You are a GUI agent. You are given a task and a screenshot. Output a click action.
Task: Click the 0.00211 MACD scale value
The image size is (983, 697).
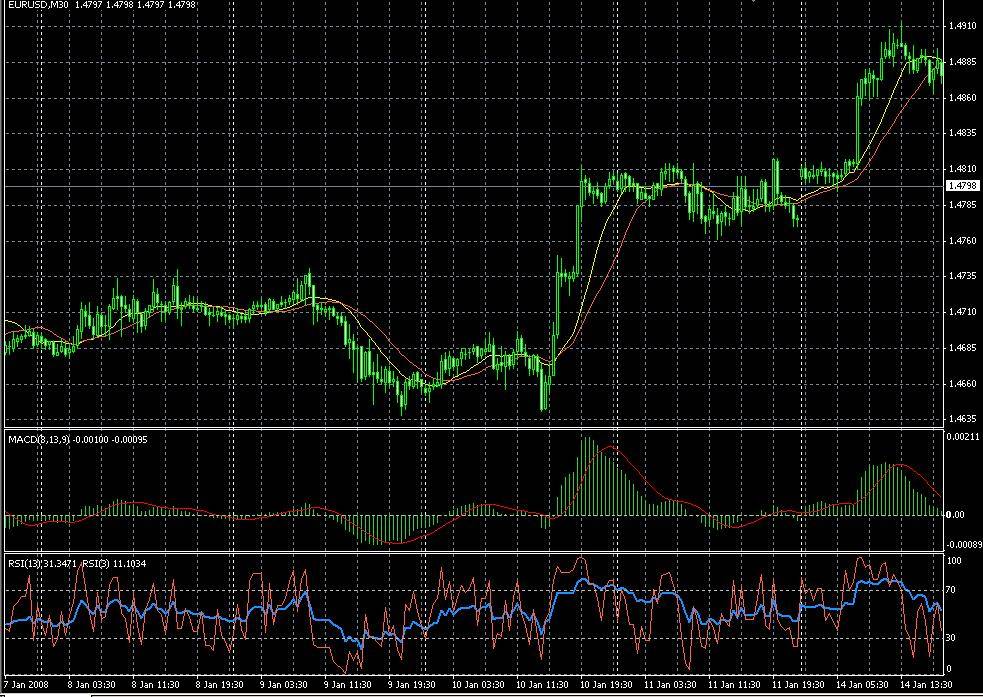963,437
